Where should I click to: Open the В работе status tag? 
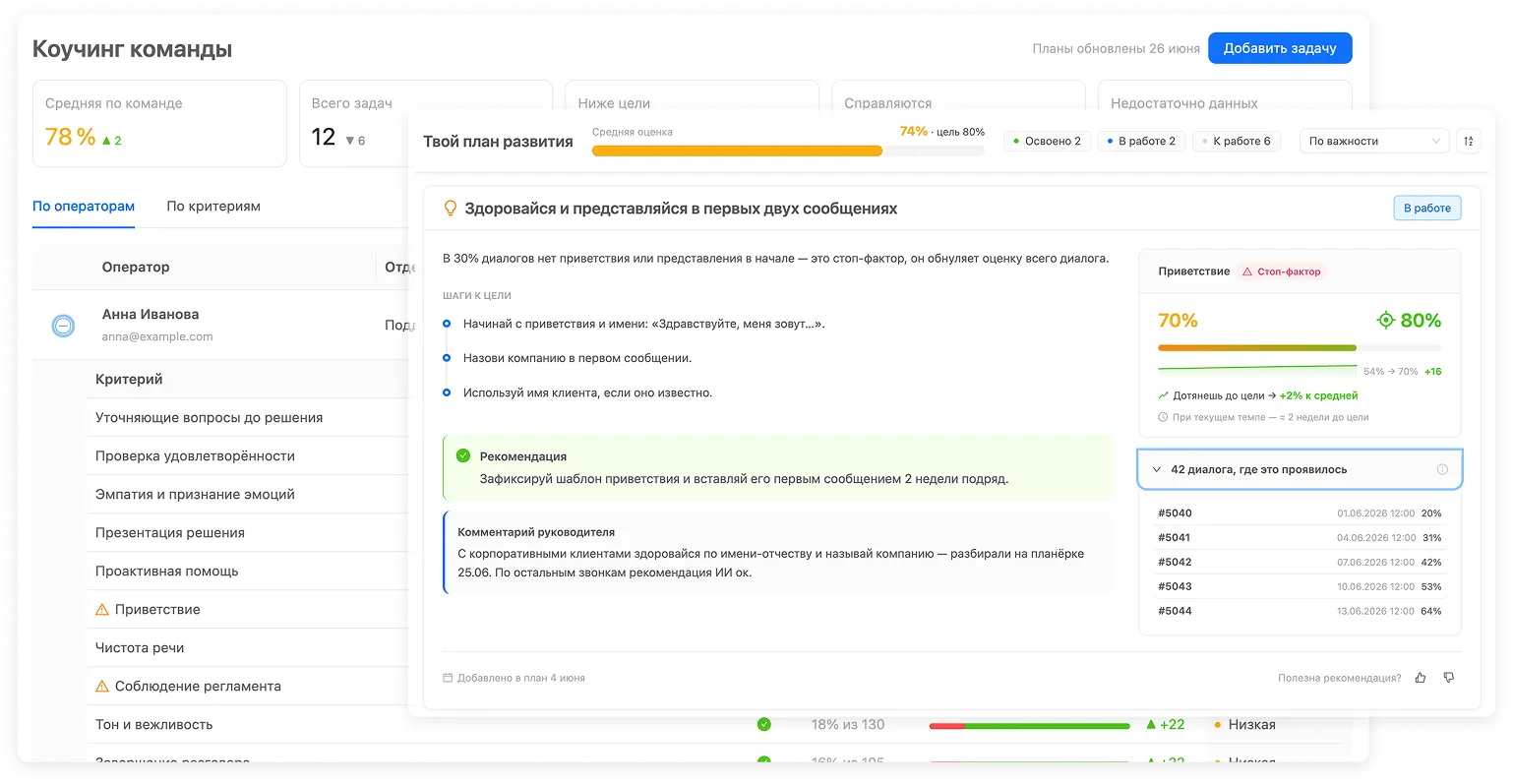pos(1427,209)
